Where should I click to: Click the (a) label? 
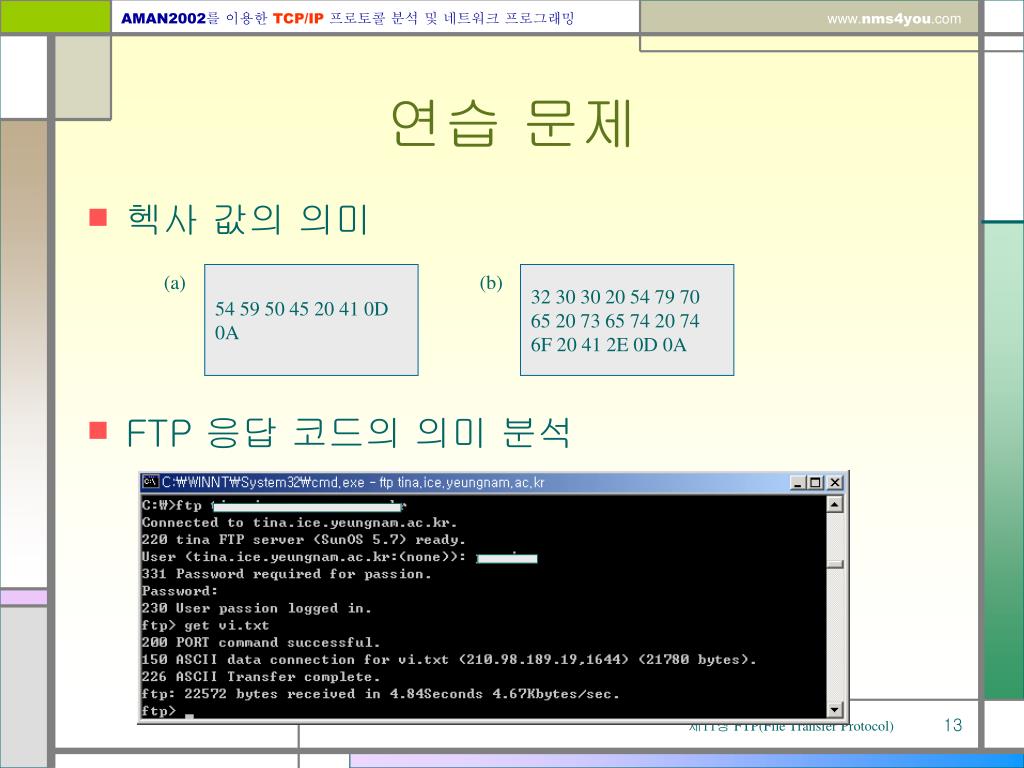click(x=174, y=283)
